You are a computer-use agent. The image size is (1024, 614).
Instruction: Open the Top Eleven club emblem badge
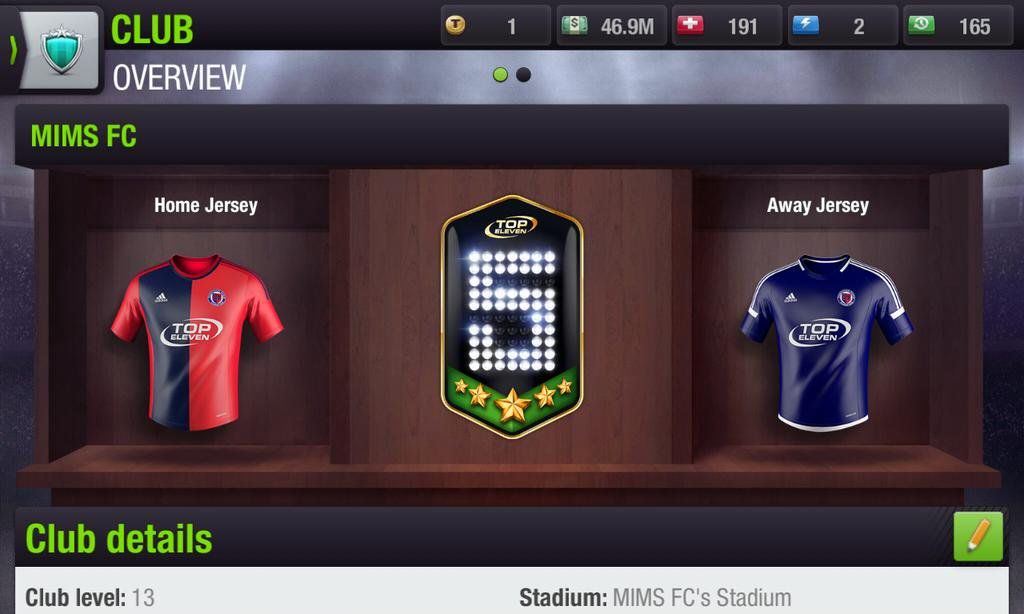[x=512, y=316]
